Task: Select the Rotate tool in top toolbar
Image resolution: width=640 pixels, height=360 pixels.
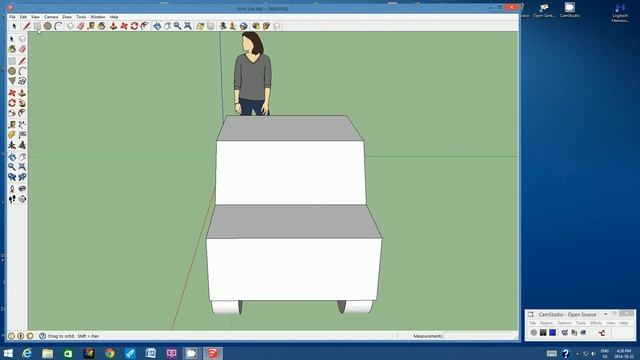Action: [134, 26]
